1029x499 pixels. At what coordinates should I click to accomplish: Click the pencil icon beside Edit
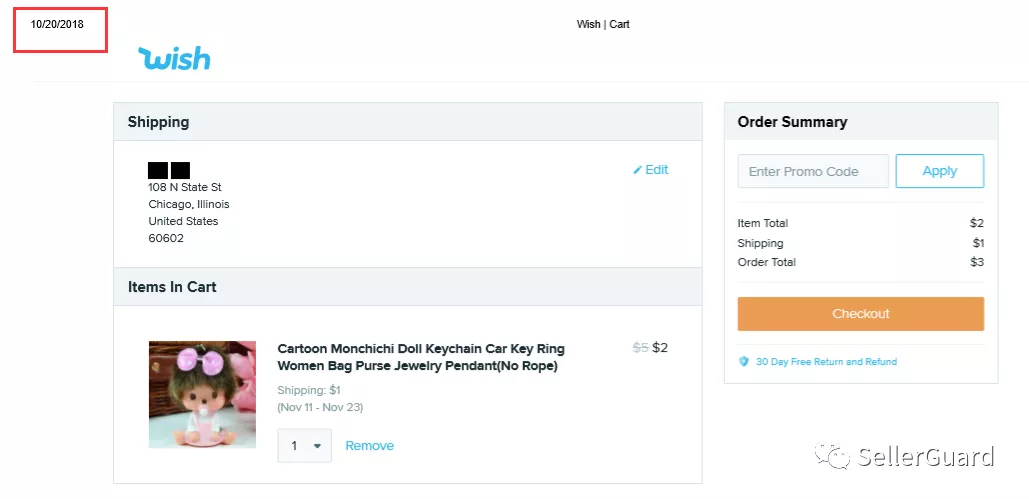tap(638, 170)
